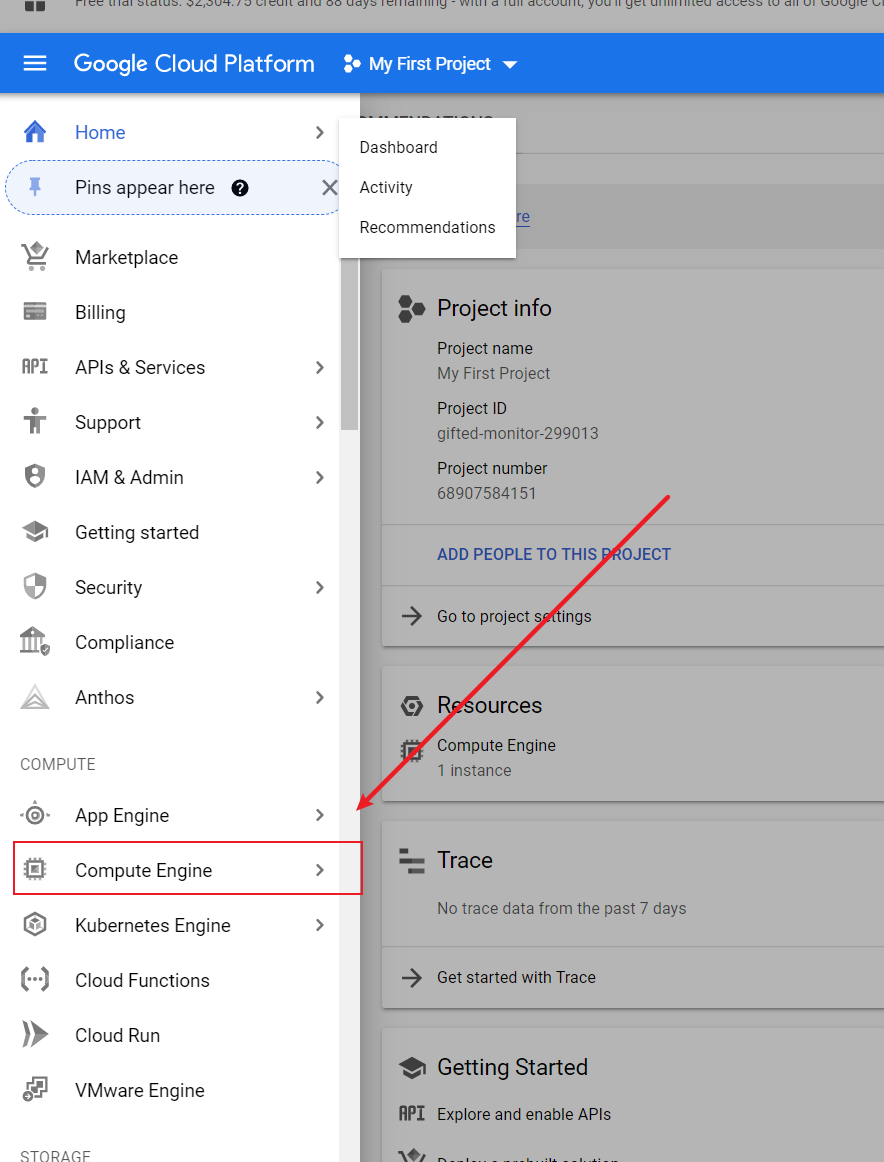Click the Cloud Functions brackets icon

(35, 980)
